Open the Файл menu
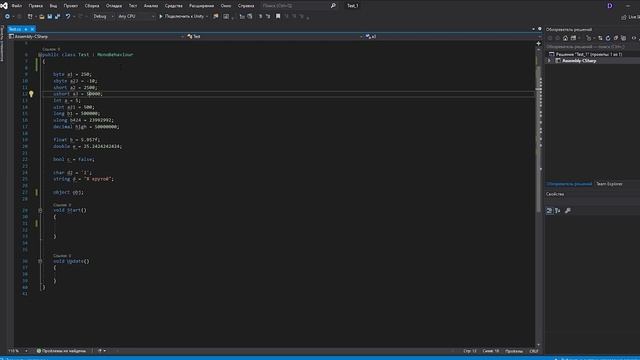 click(17, 6)
